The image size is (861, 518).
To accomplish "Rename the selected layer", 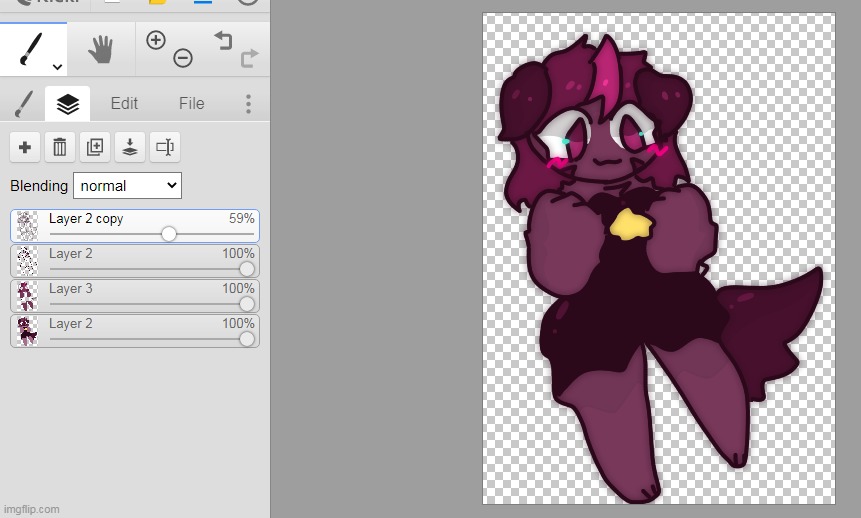I will (x=165, y=147).
